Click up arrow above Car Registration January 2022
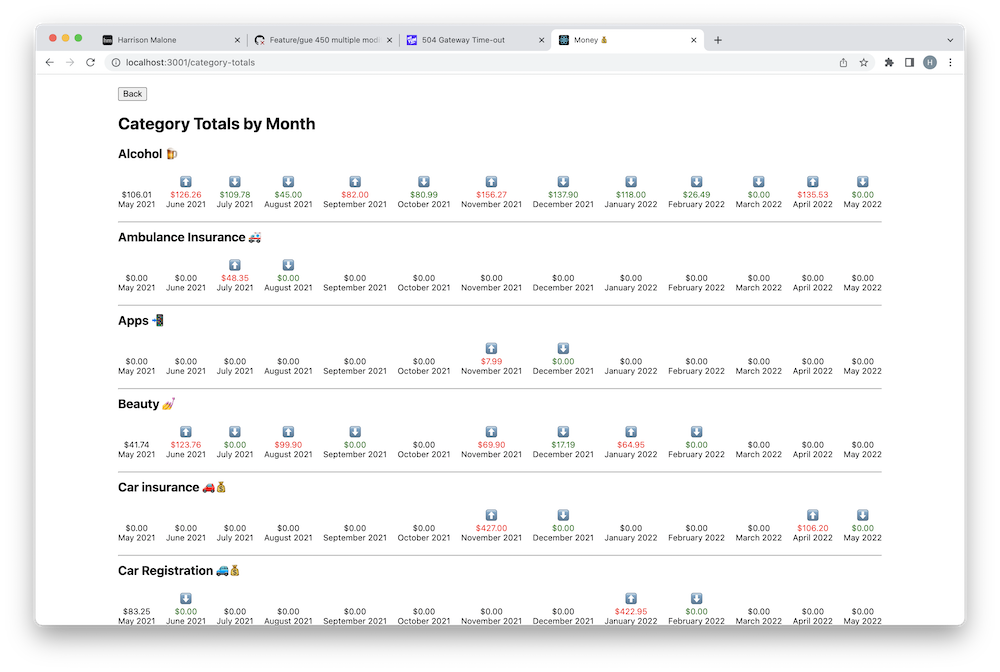This screenshot has height=672, width=1000. tap(631, 598)
